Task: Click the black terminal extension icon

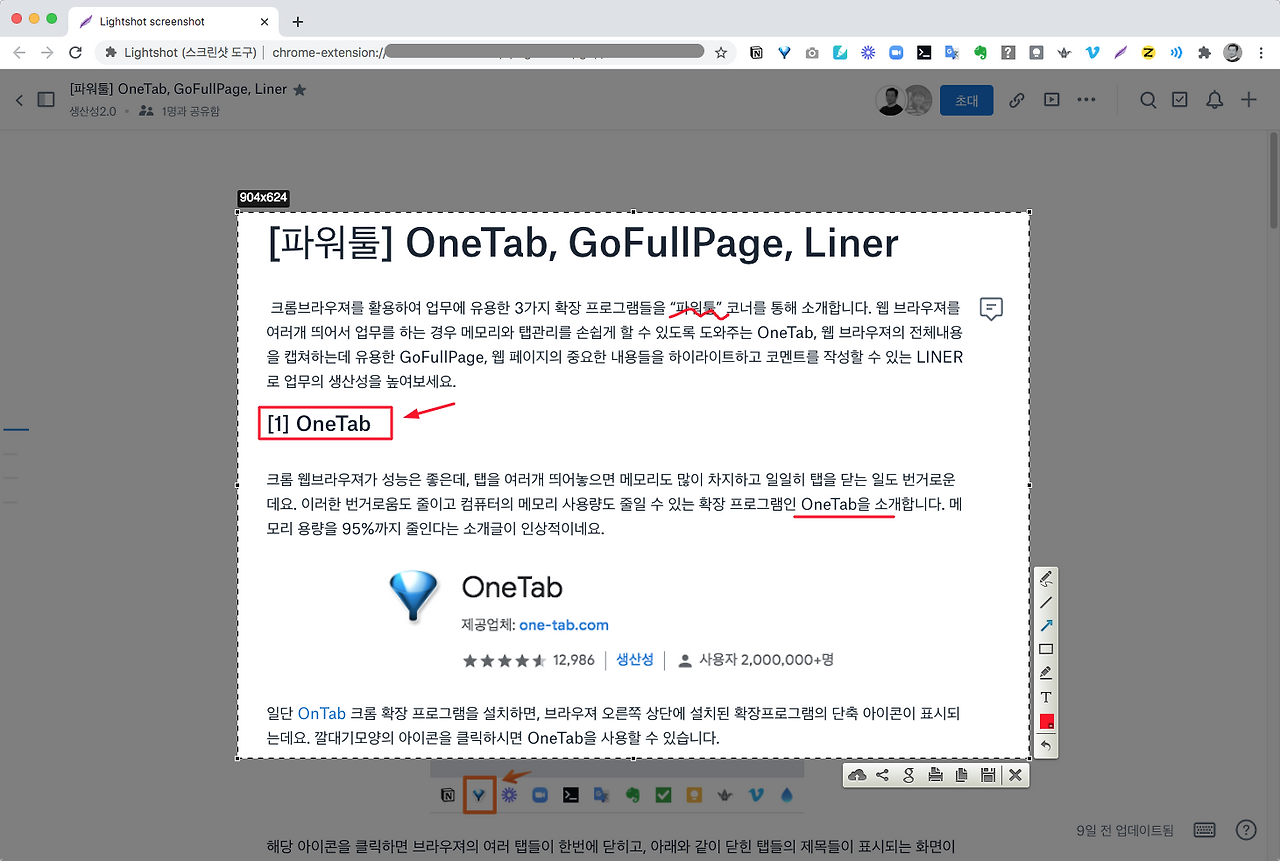Action: [x=925, y=52]
